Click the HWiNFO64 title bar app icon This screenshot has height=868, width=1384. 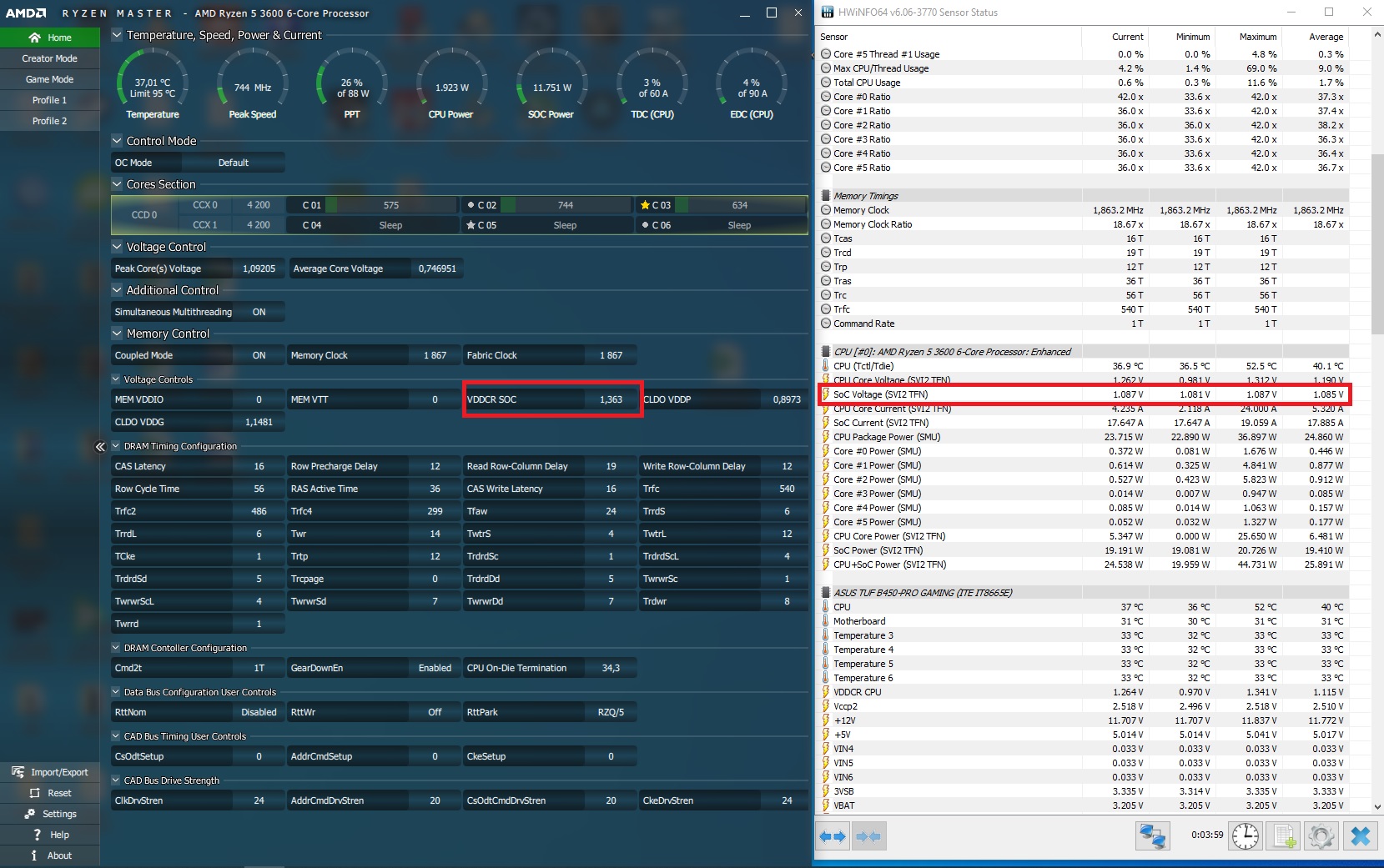point(828,13)
